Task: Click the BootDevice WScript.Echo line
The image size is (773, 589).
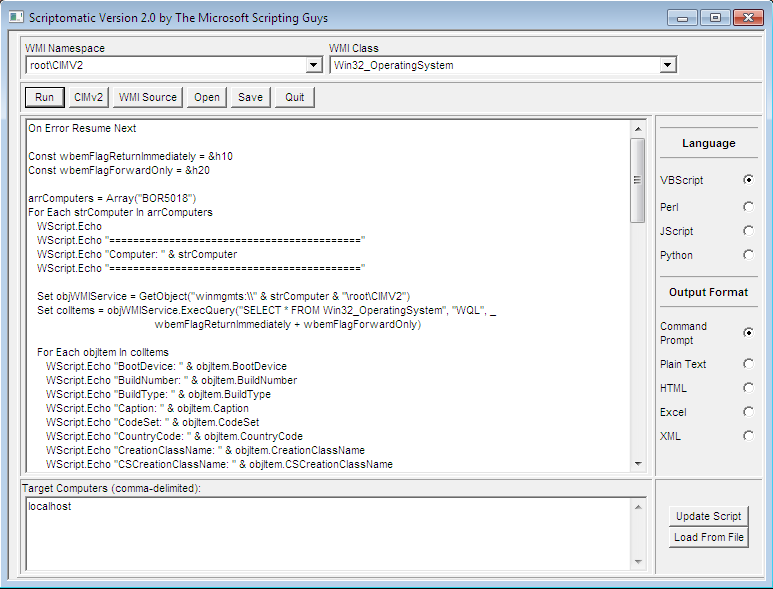Action: 166,366
